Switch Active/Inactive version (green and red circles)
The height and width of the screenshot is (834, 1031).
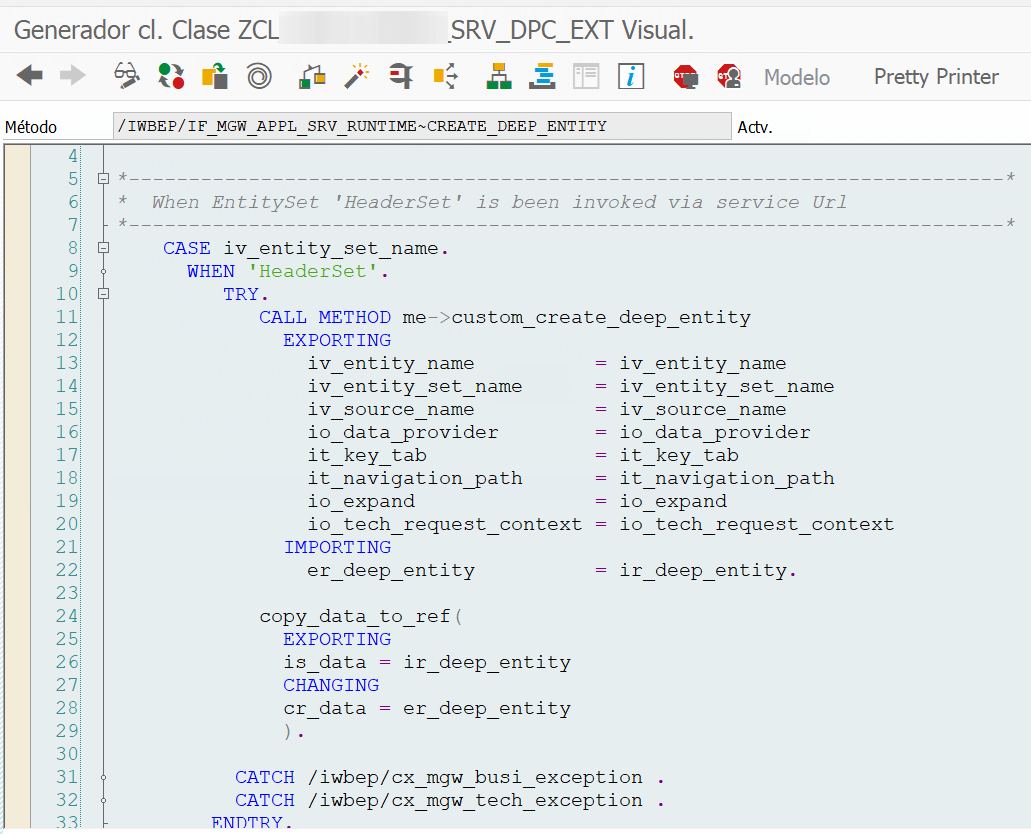click(x=171, y=76)
